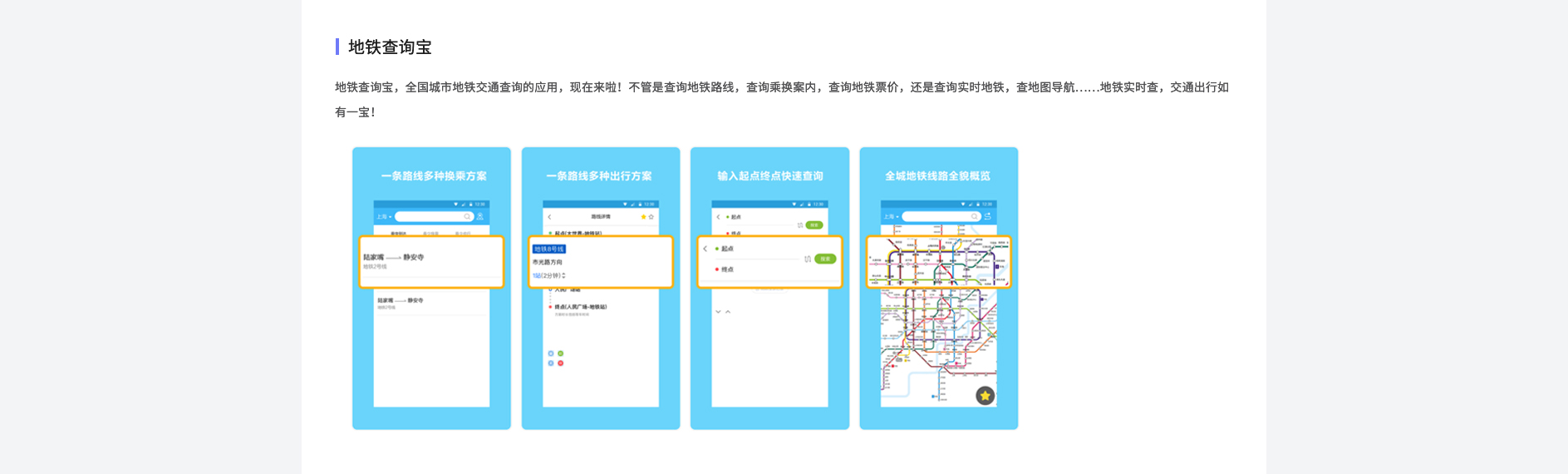
Task: Open the 上海 city dropdown in the fourth card
Action: pyautogui.click(x=891, y=217)
